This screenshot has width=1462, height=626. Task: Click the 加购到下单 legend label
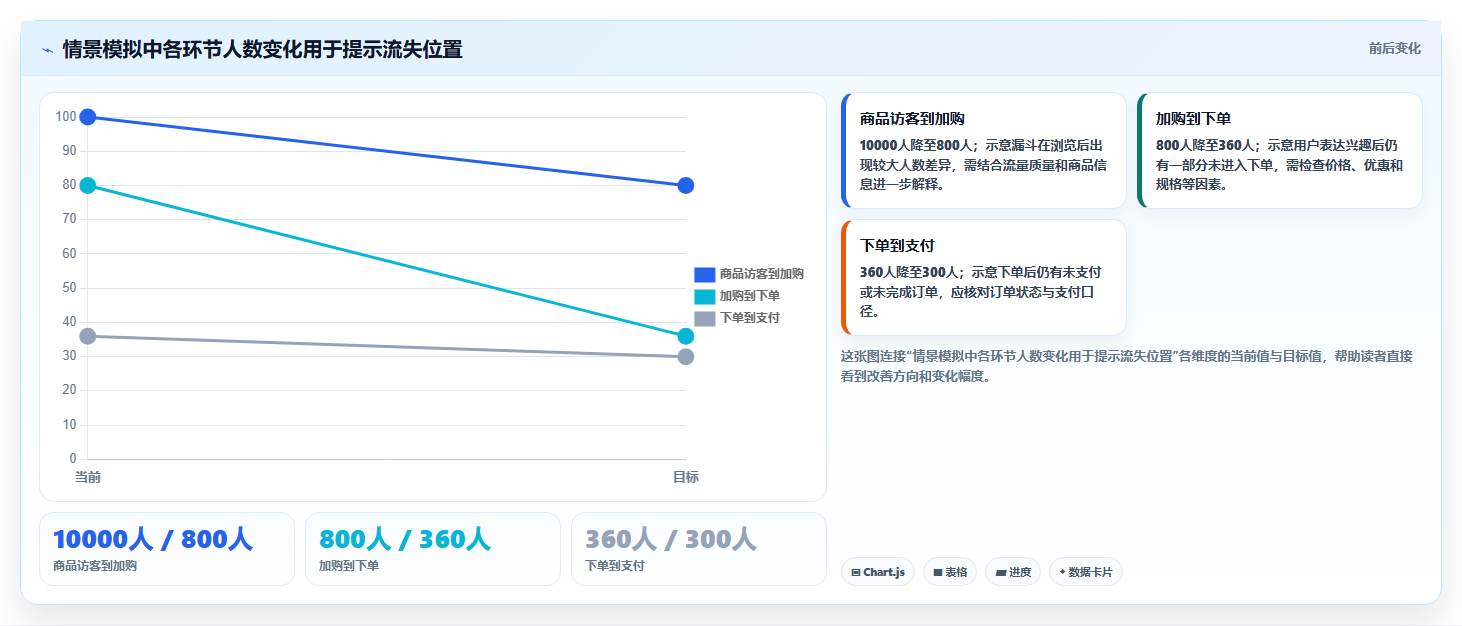(750, 296)
